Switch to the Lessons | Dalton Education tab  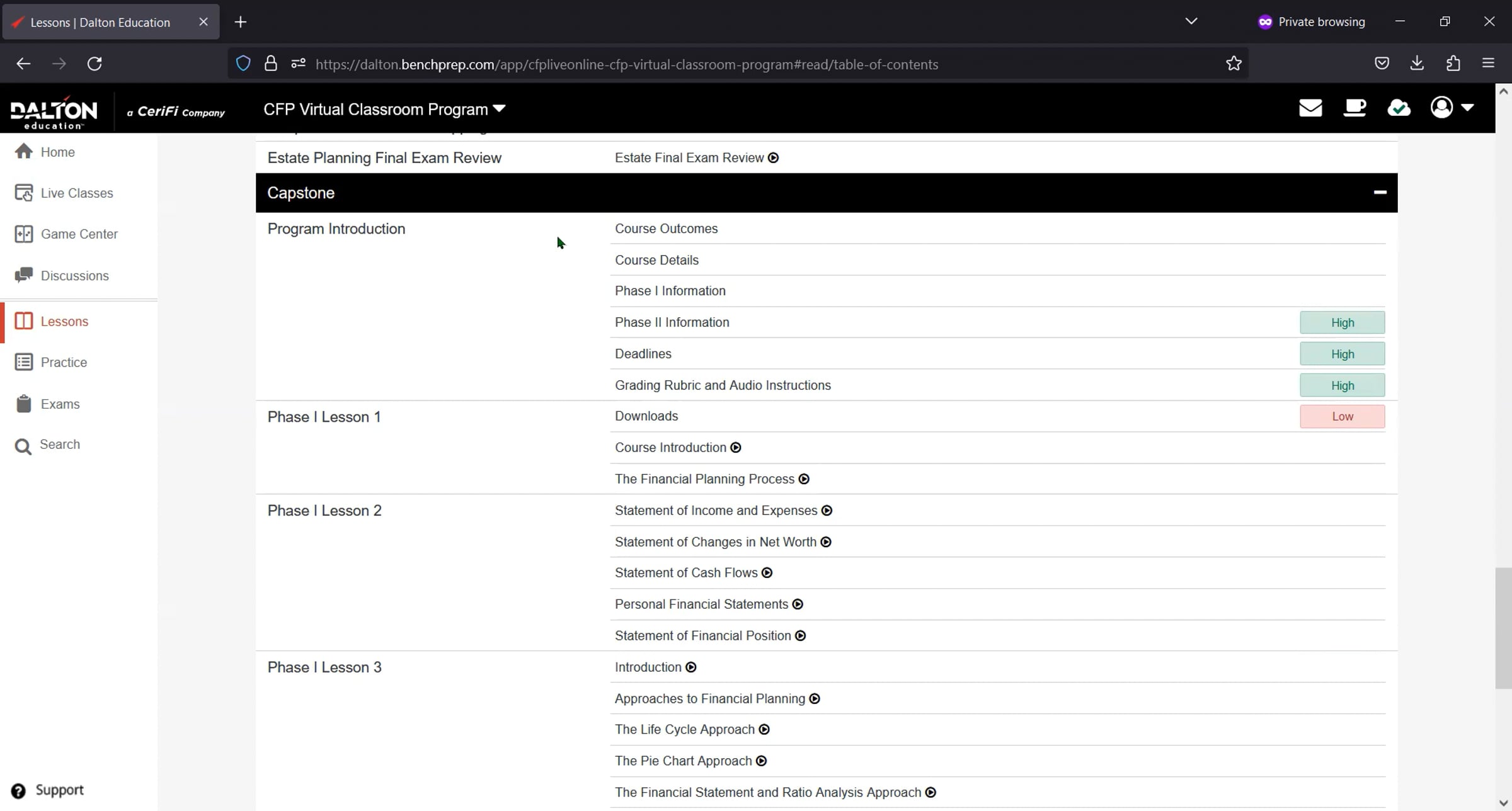click(x=101, y=23)
